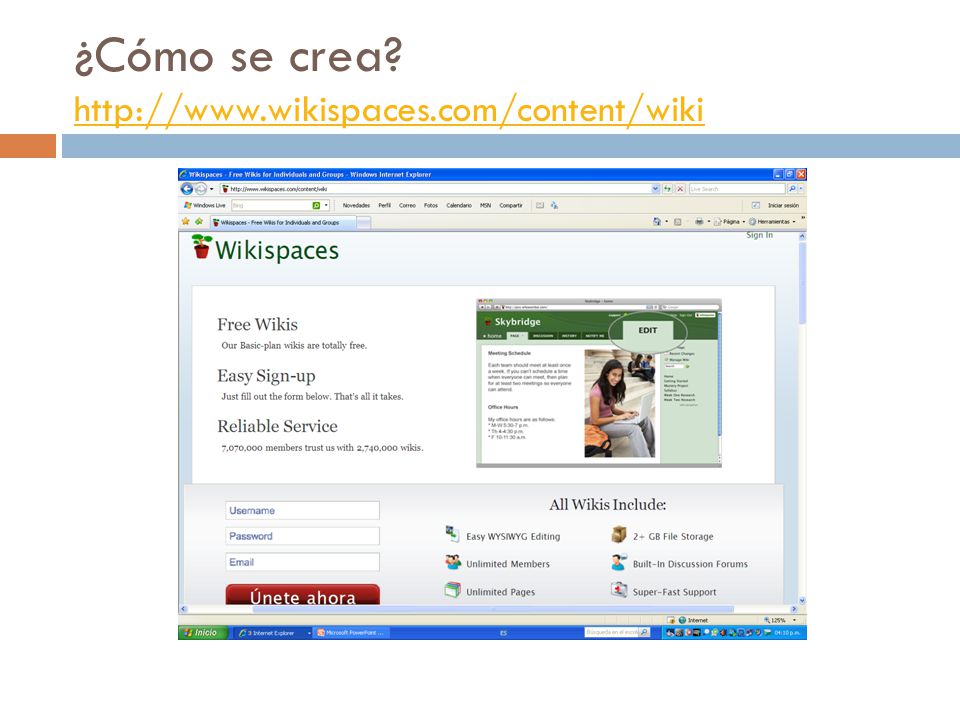Click the mail envelope toolbar icon
Screen dimensions: 960x720
[x=540, y=206]
